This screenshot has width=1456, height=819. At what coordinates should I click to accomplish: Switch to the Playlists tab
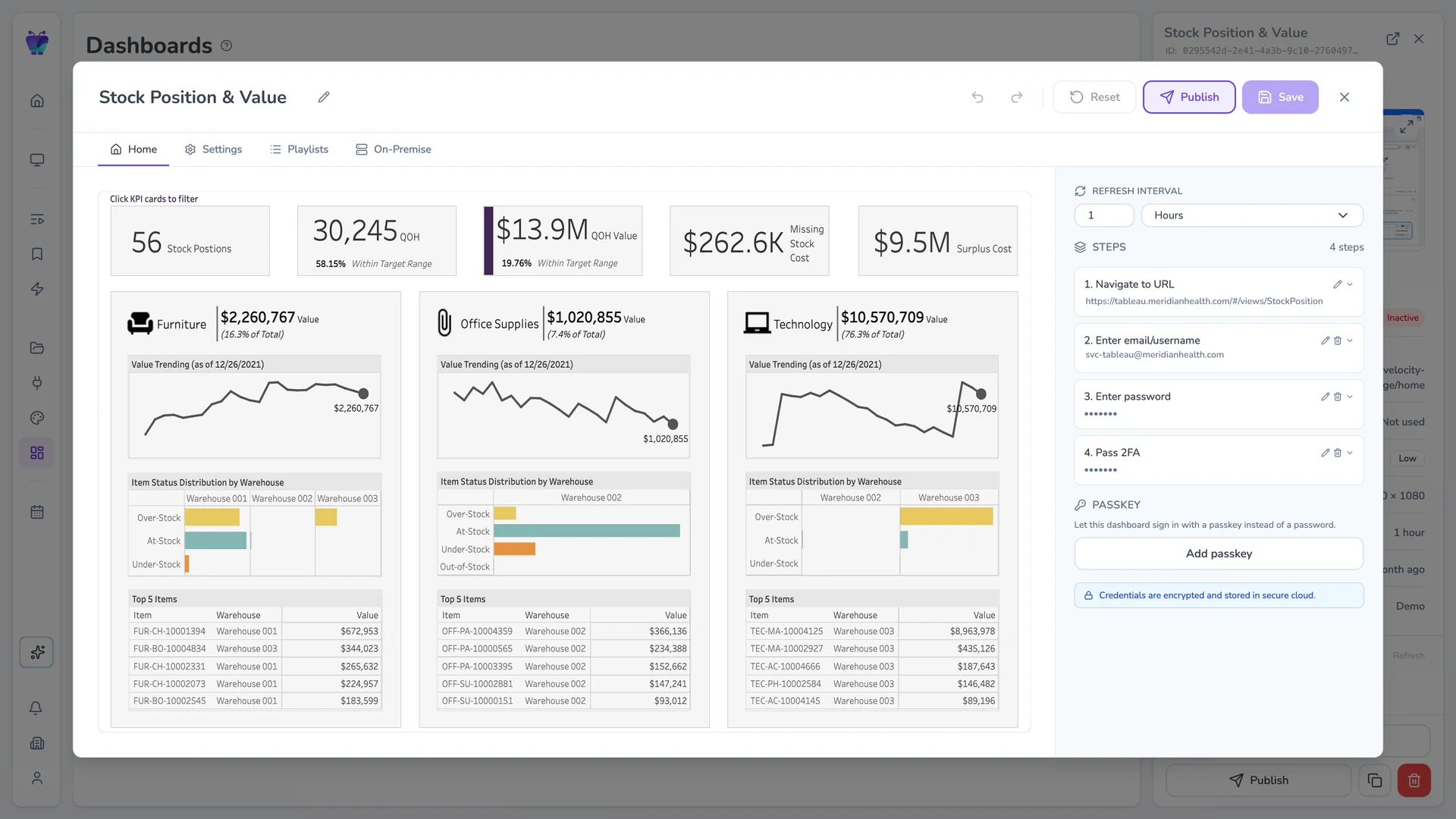pos(299,149)
